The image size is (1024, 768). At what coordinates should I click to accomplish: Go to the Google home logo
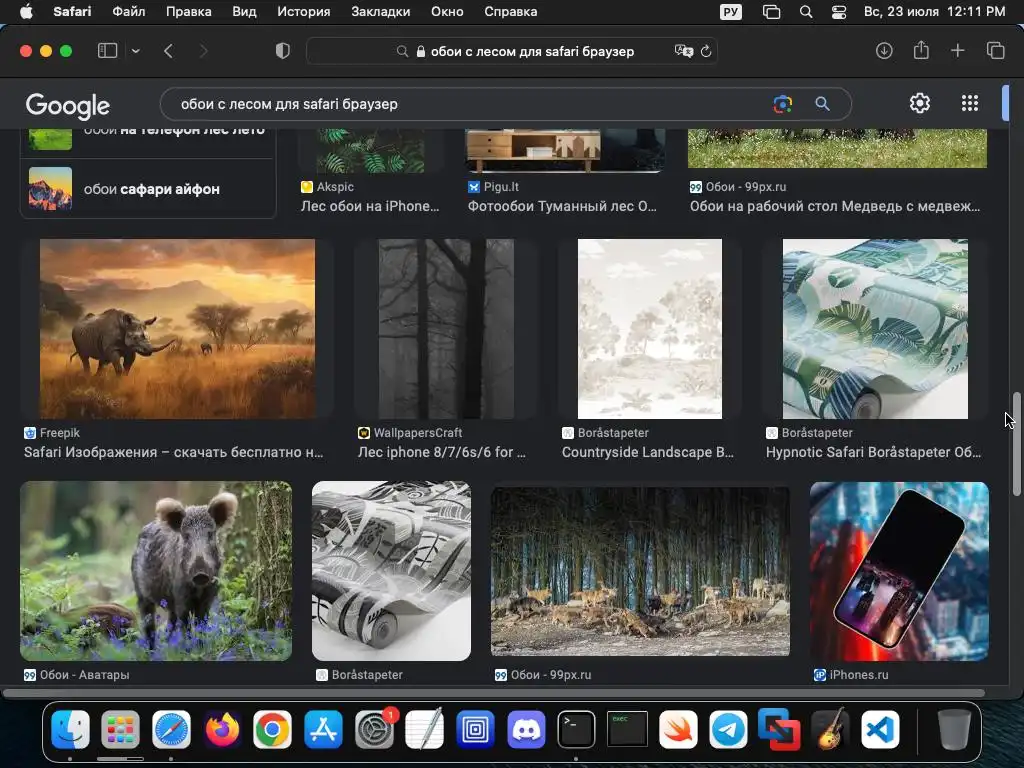[x=67, y=105]
